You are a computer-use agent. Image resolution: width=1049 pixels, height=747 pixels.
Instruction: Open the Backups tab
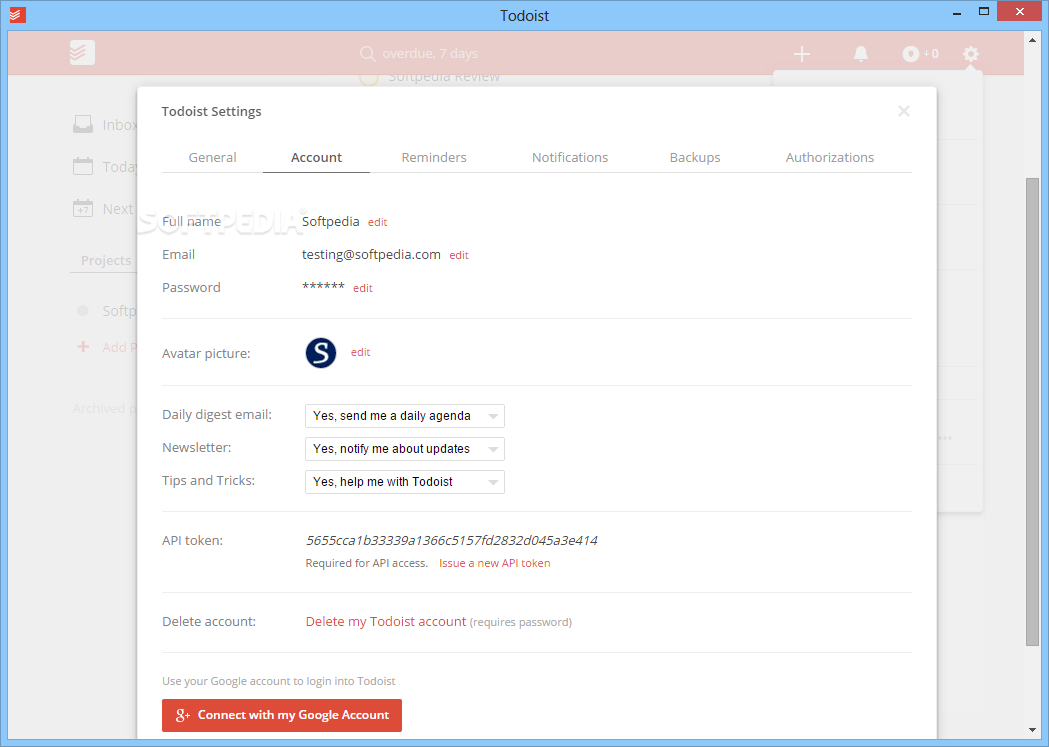[695, 158]
